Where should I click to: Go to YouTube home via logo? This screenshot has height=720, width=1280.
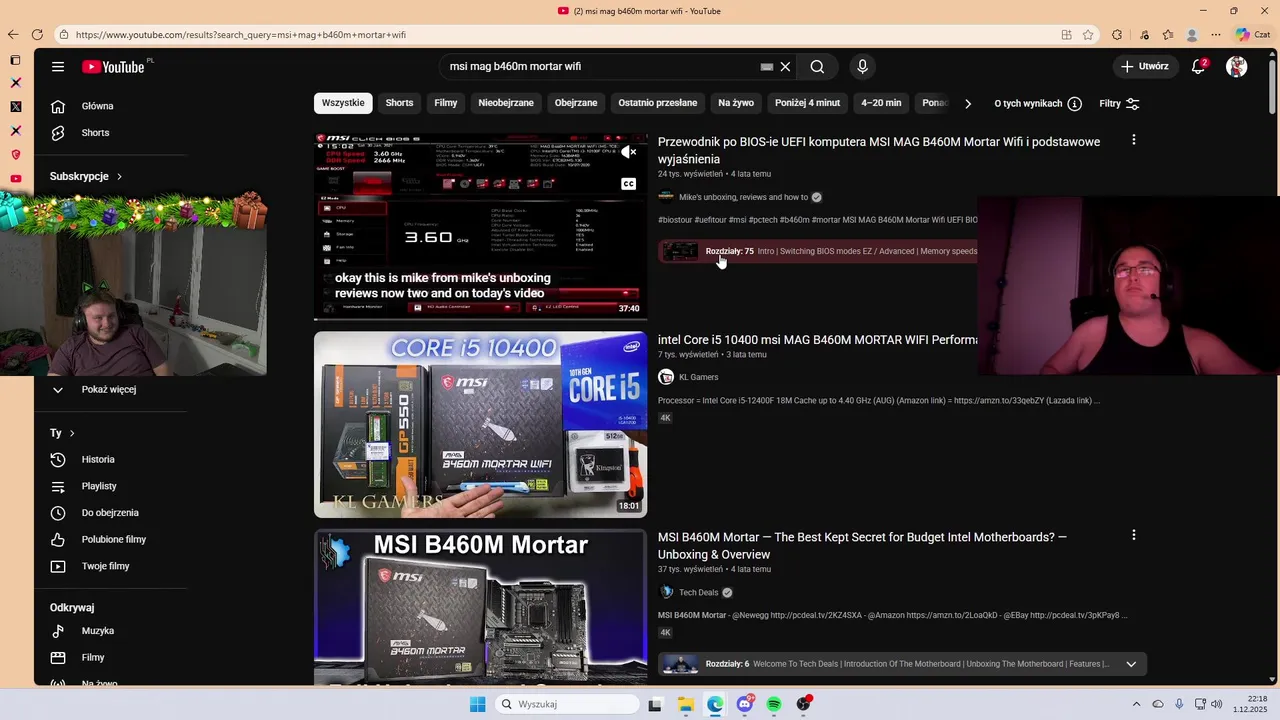(x=113, y=67)
